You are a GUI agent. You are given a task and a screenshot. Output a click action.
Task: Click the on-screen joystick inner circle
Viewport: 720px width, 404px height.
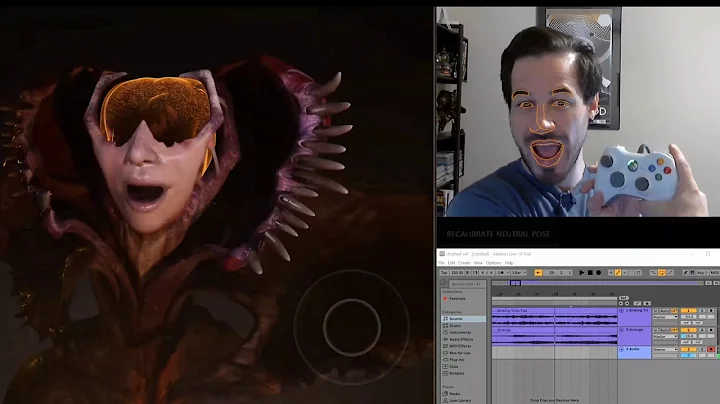(x=352, y=327)
